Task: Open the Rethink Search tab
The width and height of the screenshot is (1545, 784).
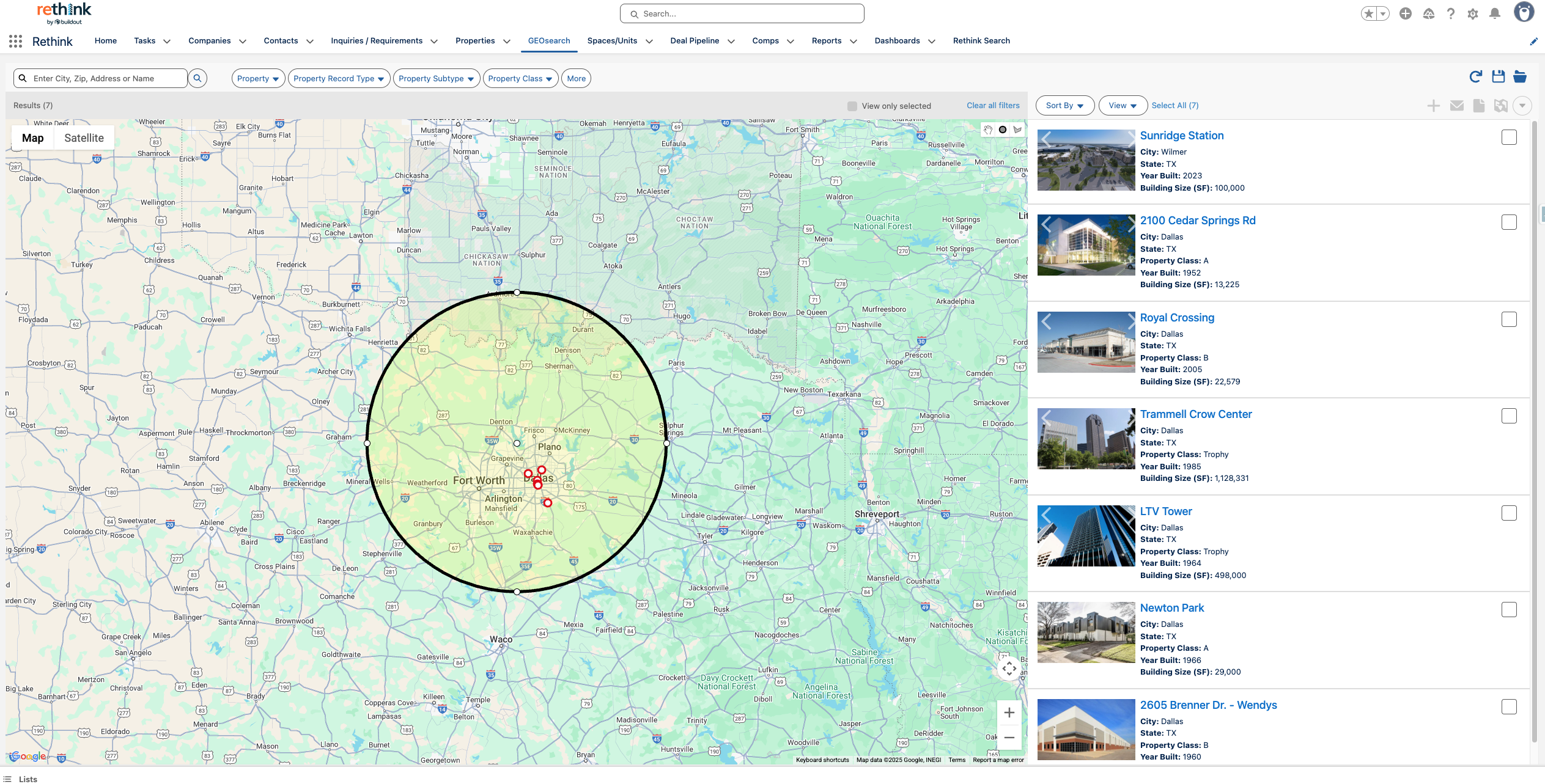Action: [x=981, y=41]
